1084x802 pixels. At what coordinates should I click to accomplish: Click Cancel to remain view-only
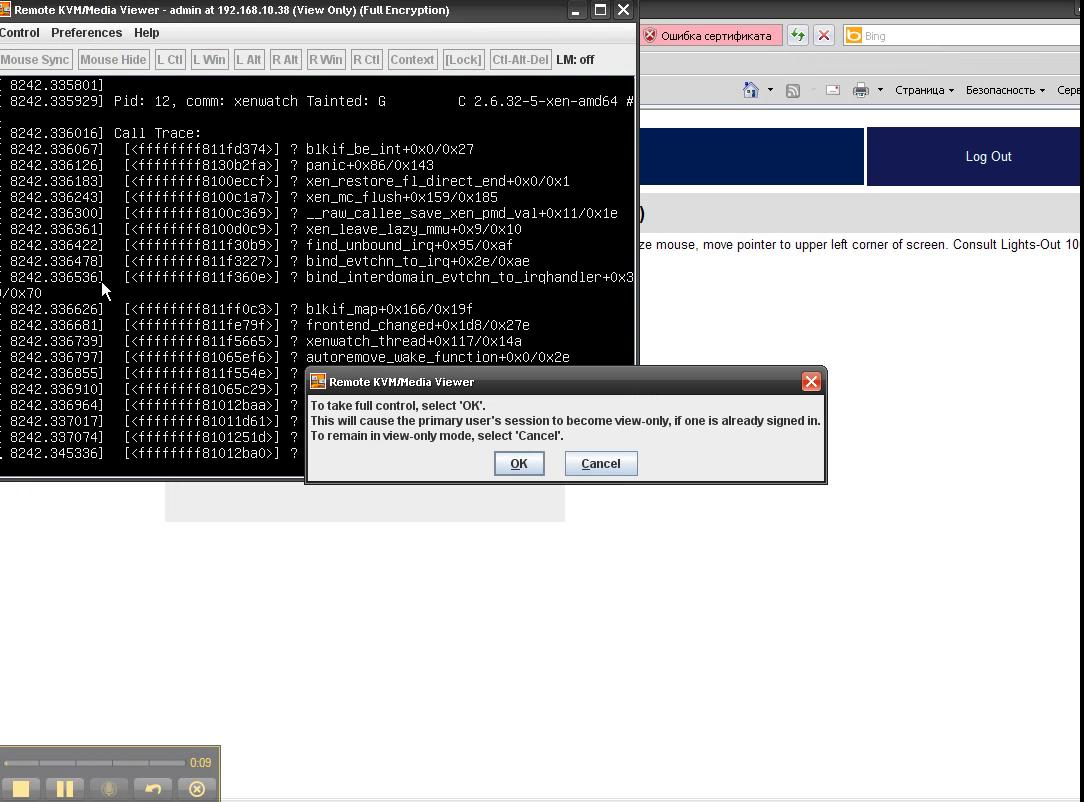click(x=600, y=463)
